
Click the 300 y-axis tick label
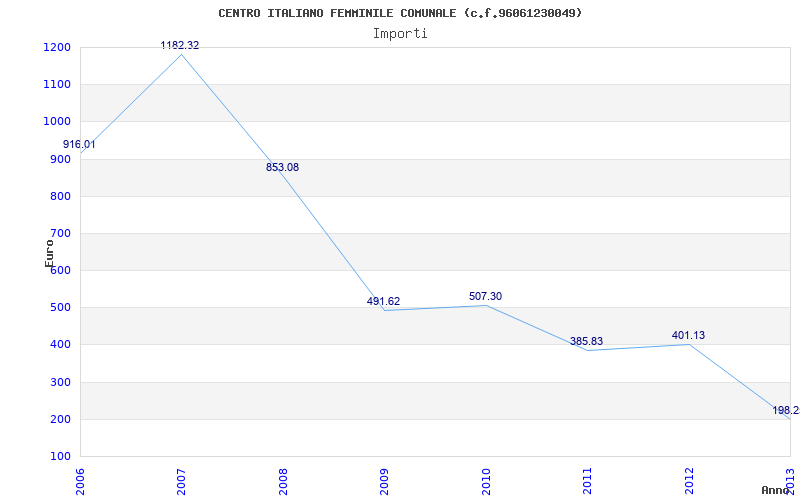pos(60,382)
